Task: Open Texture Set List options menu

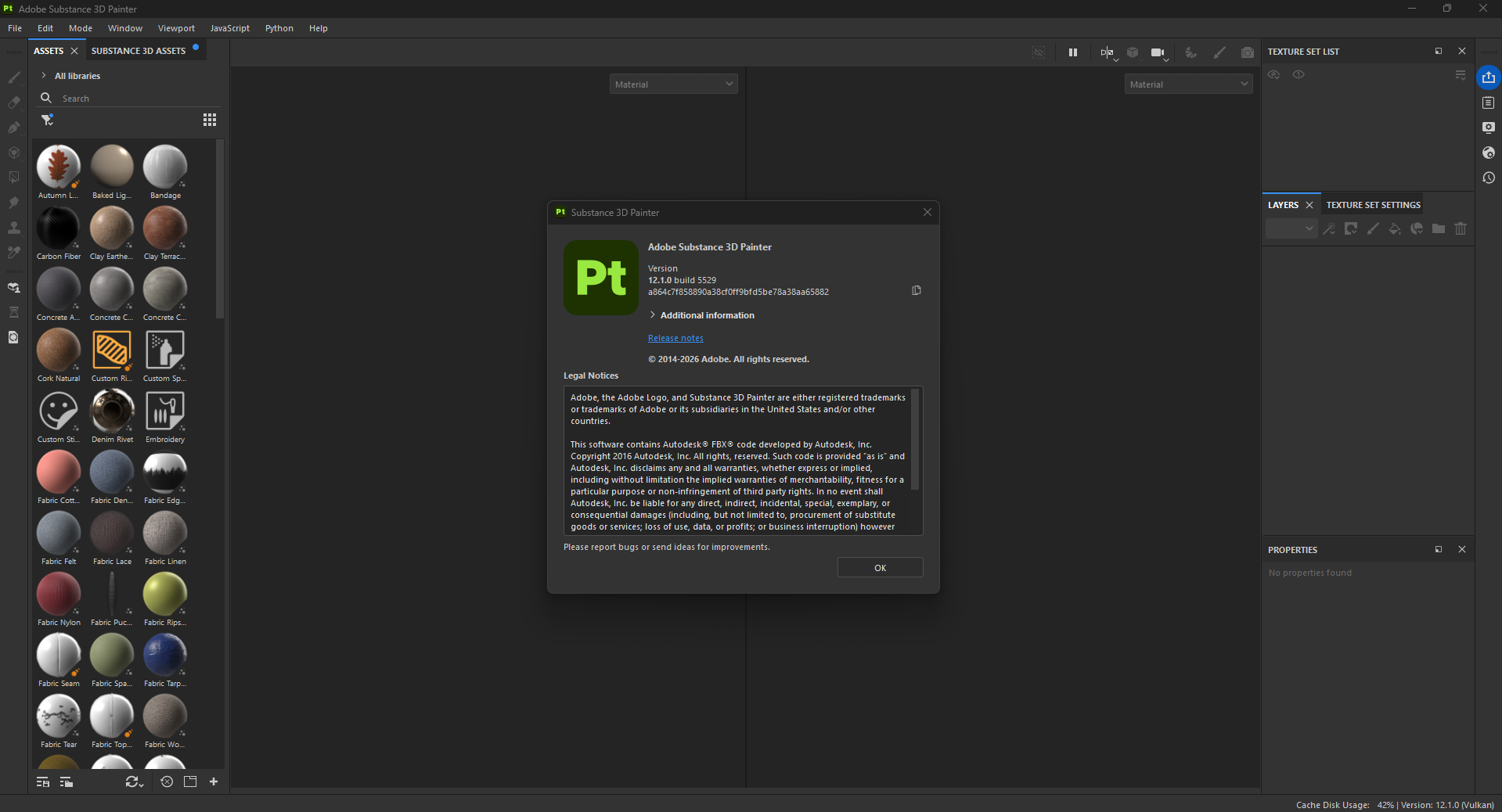Action: (1461, 75)
